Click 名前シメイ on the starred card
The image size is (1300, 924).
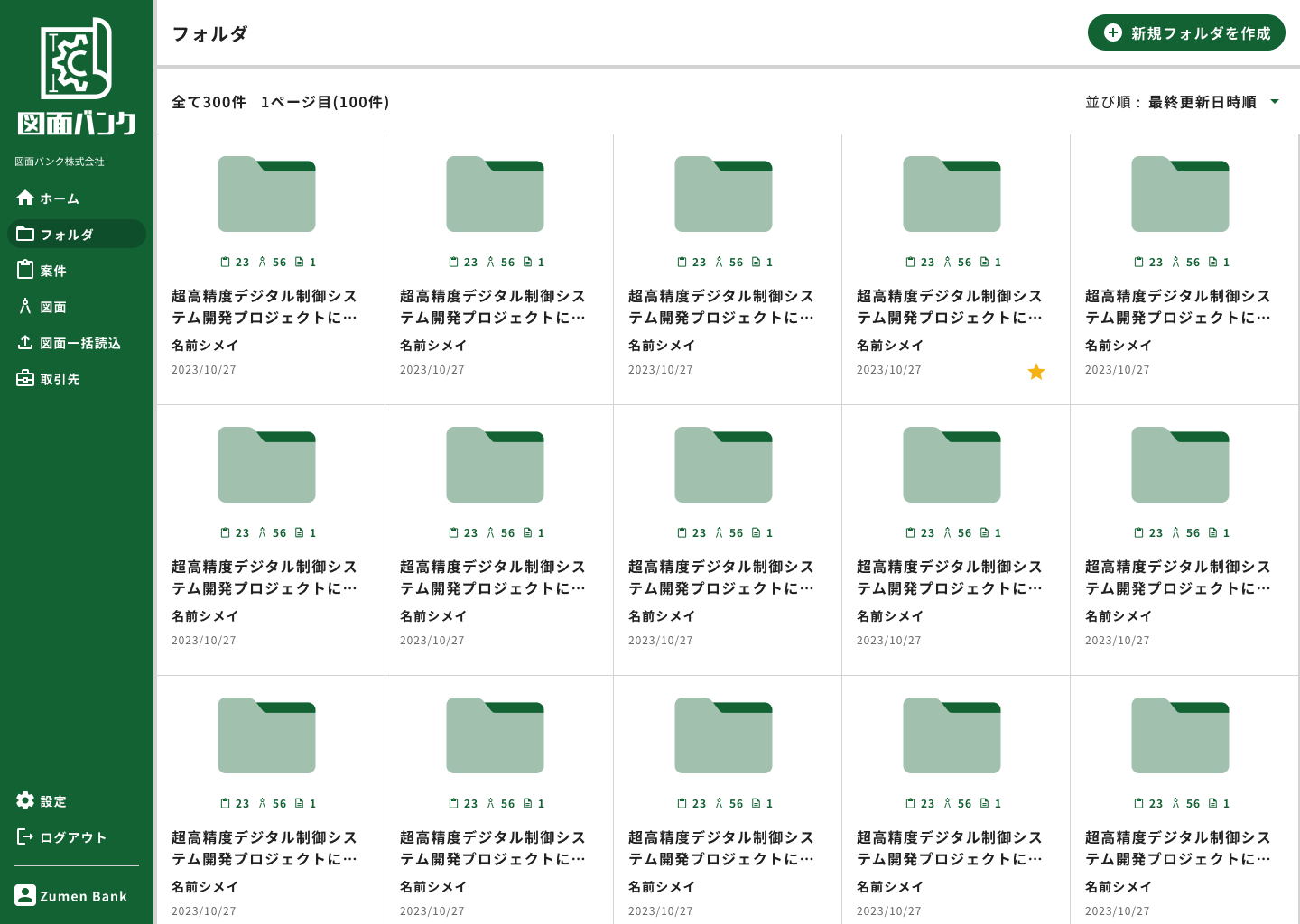point(890,346)
